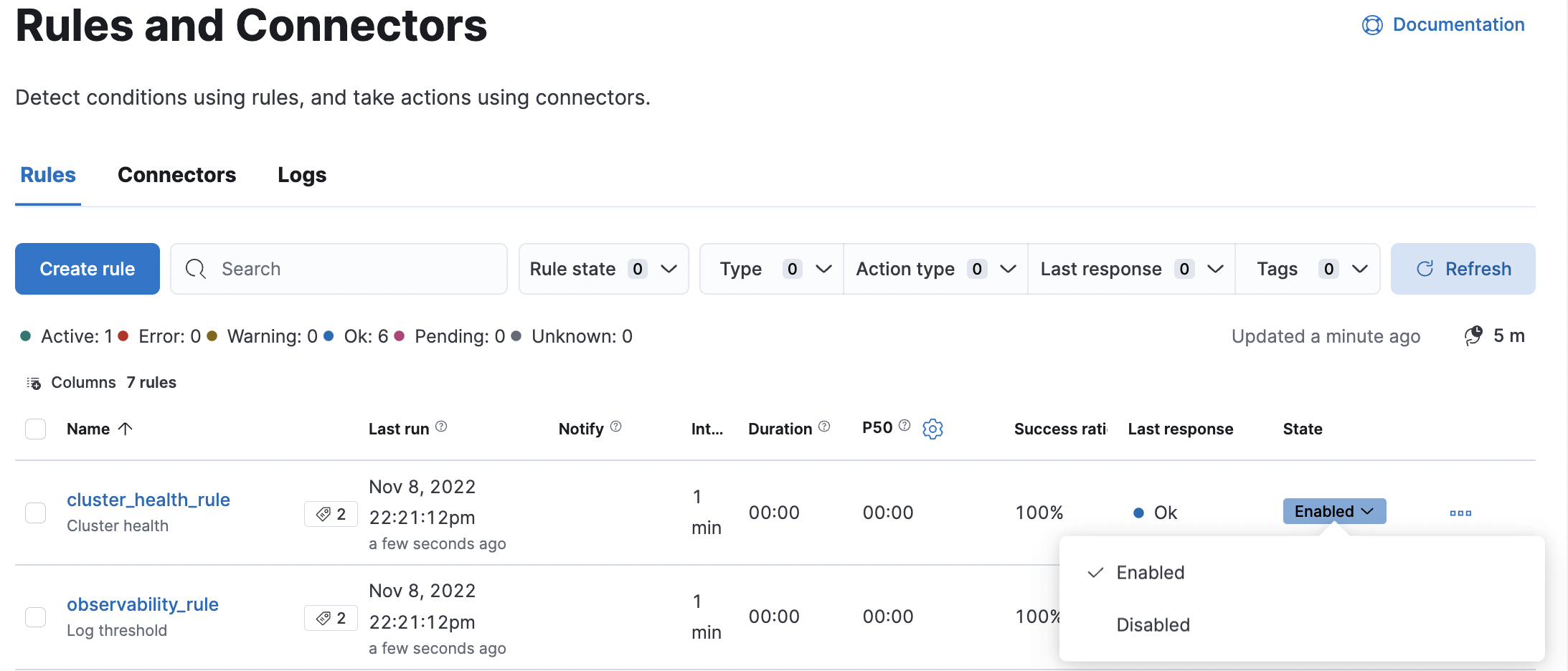
Task: Select Disabled in the state menu
Action: pos(1152,624)
